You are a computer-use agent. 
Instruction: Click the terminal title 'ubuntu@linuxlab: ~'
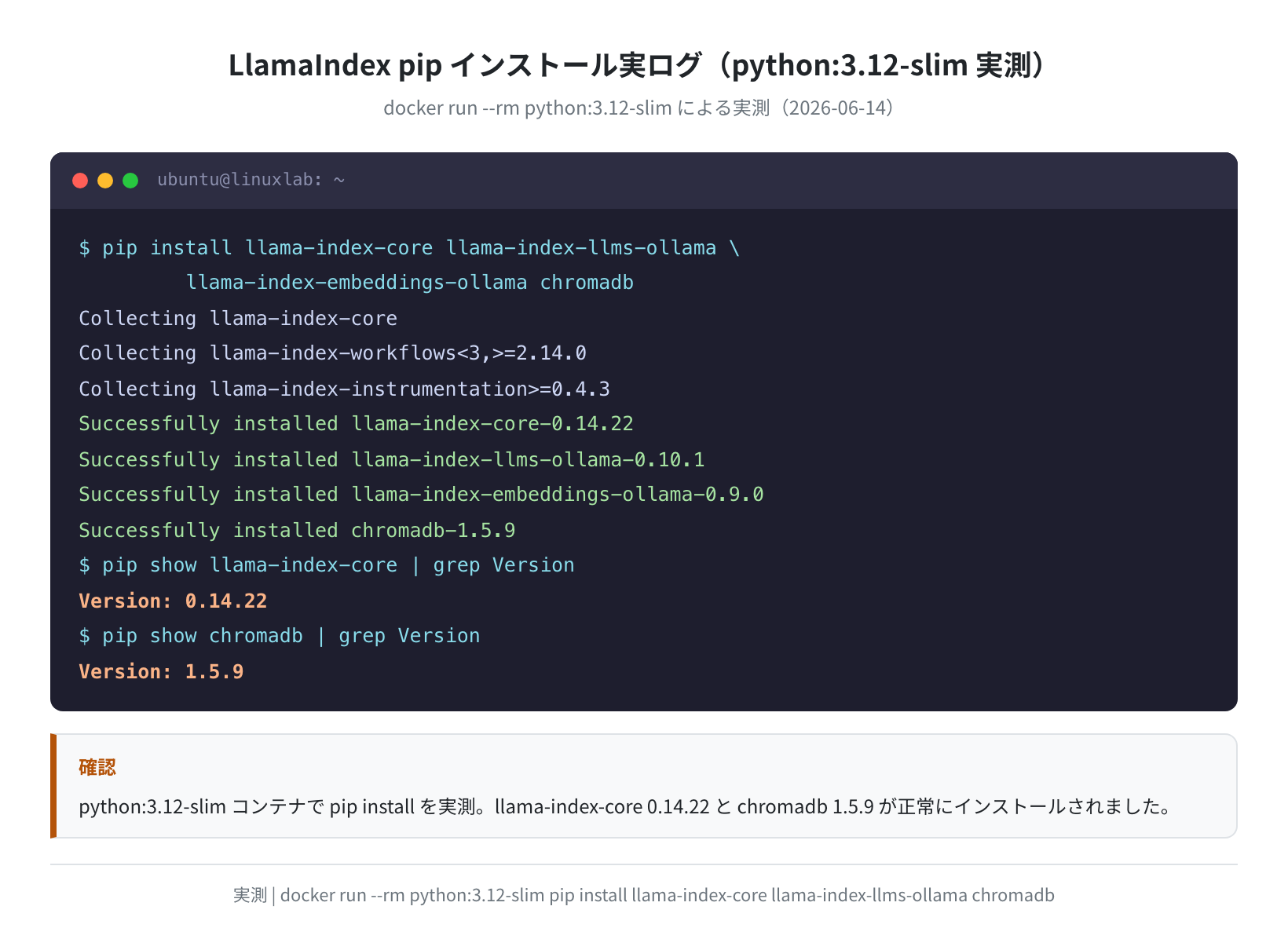(251, 180)
